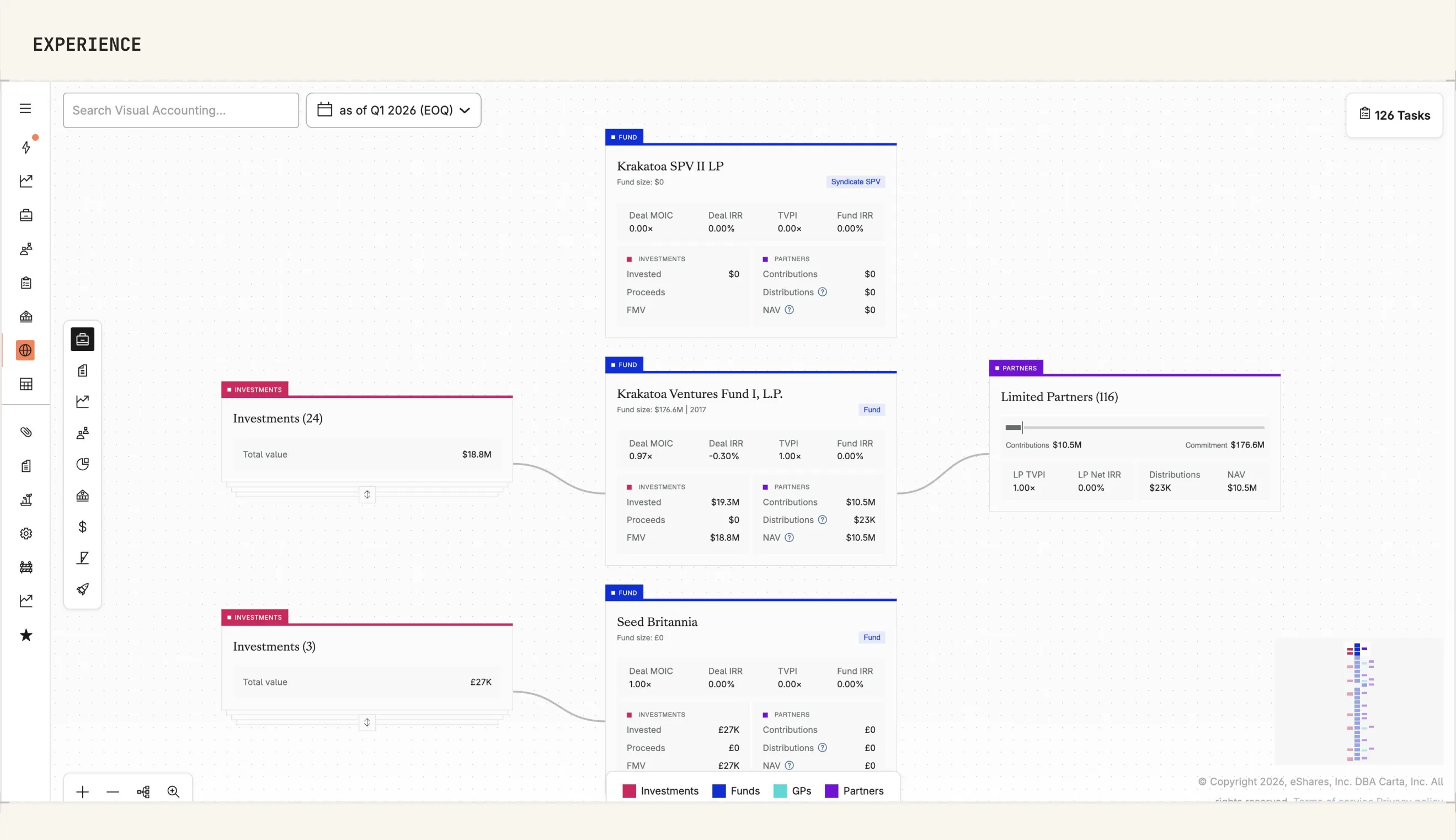Viewport: 1456px width, 840px height.
Task: Click the Distributions help icon in Krakatoa SPV II
Action: point(822,292)
